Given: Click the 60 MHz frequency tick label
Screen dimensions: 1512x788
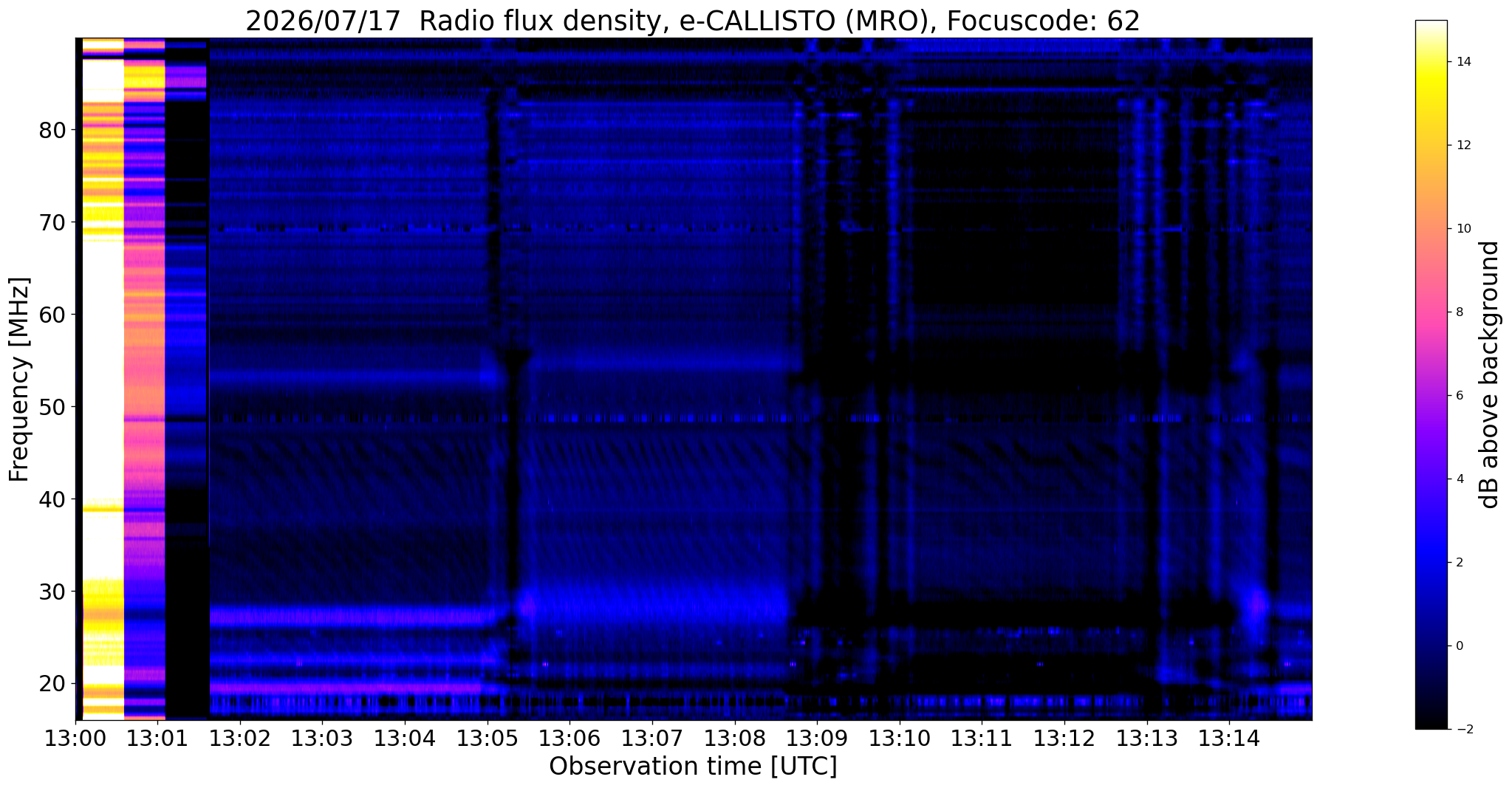Looking at the screenshot, I should (x=52, y=315).
